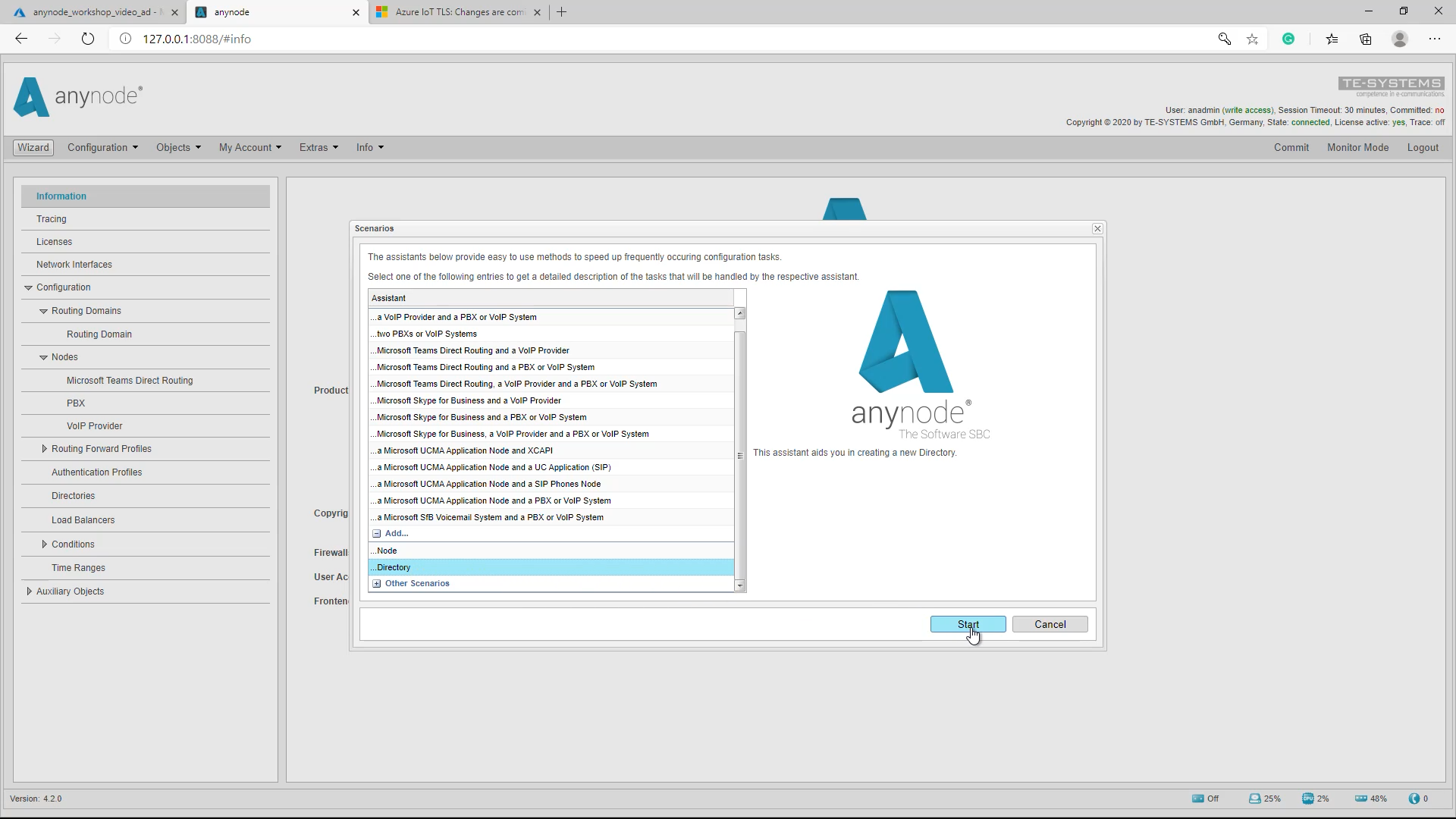Click scroll-up arrow of assistant list
Screen dimensions: 1456x819
tap(740, 313)
